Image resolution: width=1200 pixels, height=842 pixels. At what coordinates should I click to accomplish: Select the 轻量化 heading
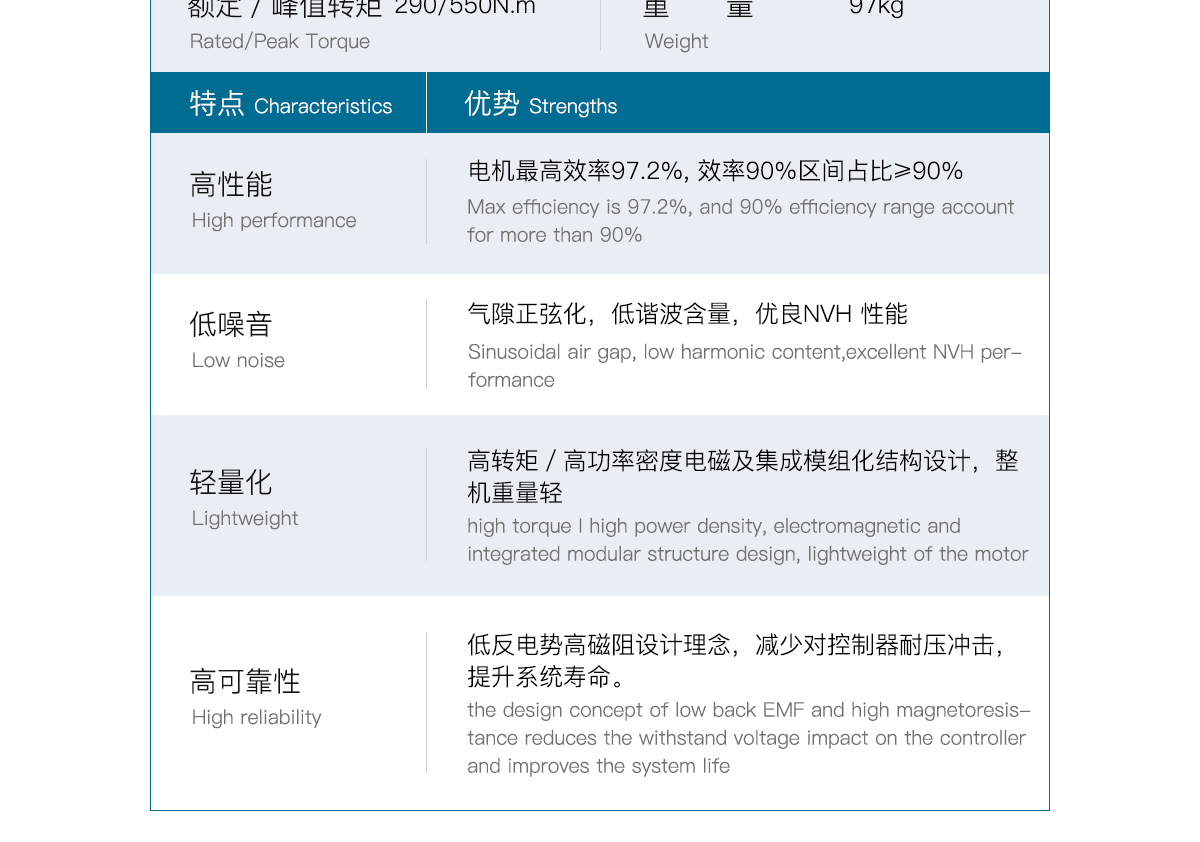[x=231, y=483]
